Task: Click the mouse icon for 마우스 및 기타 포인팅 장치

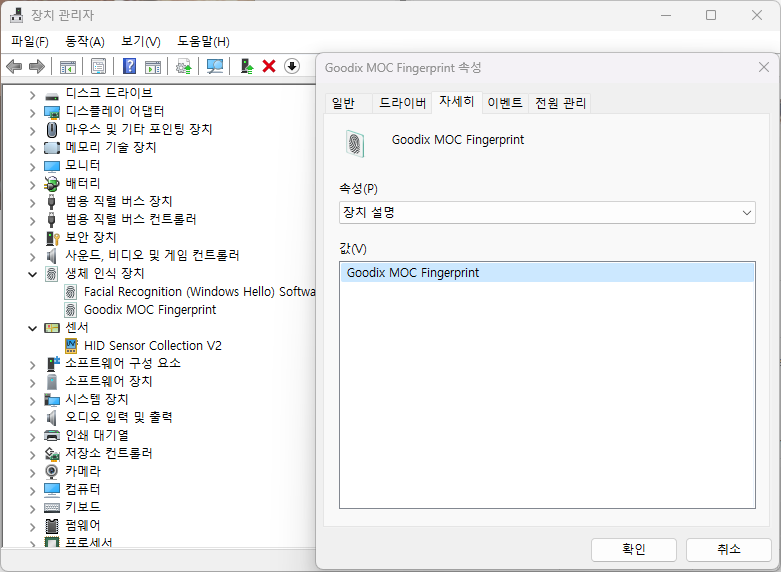Action: pos(52,130)
